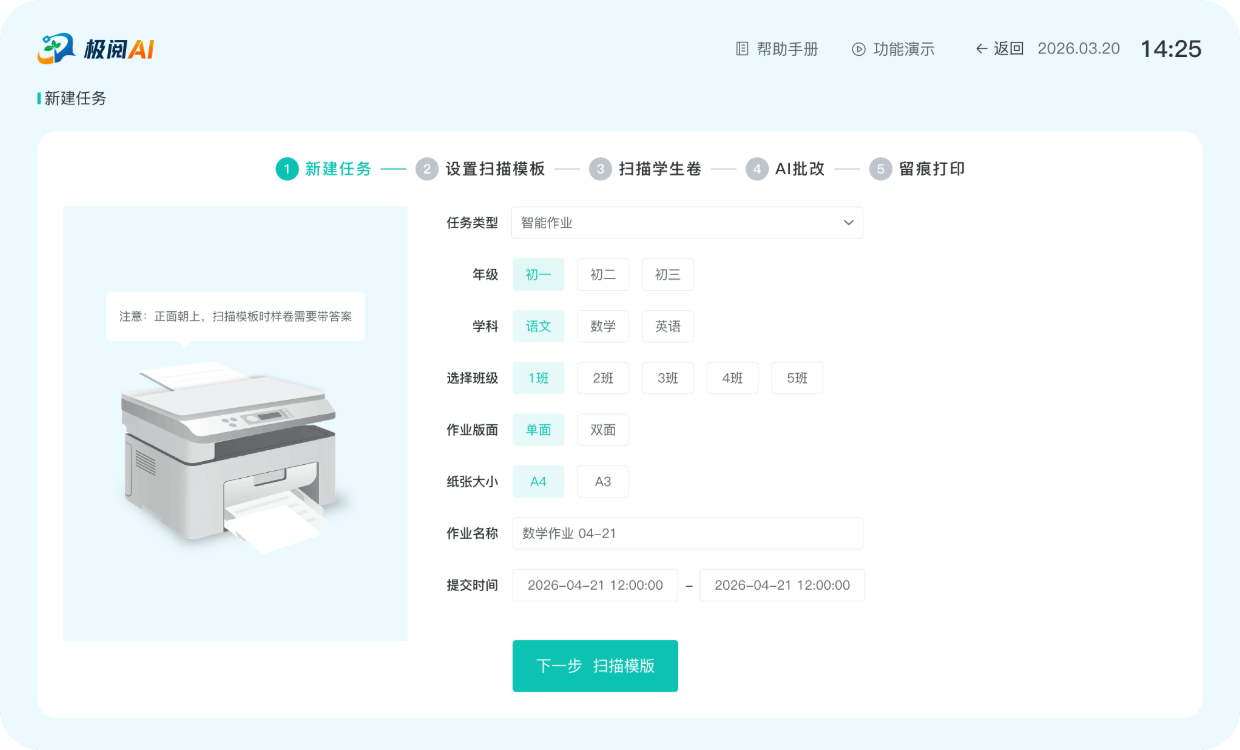Pick class 4班

tap(733, 378)
